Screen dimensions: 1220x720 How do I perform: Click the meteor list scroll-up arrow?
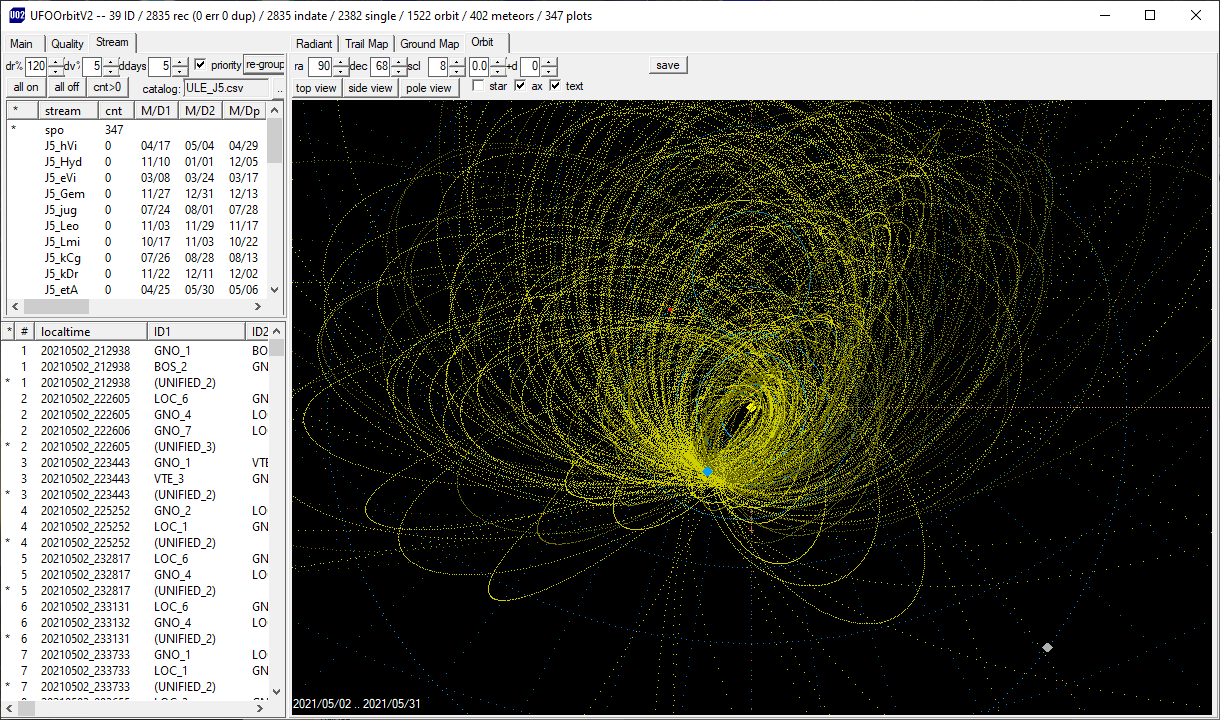(x=276, y=331)
